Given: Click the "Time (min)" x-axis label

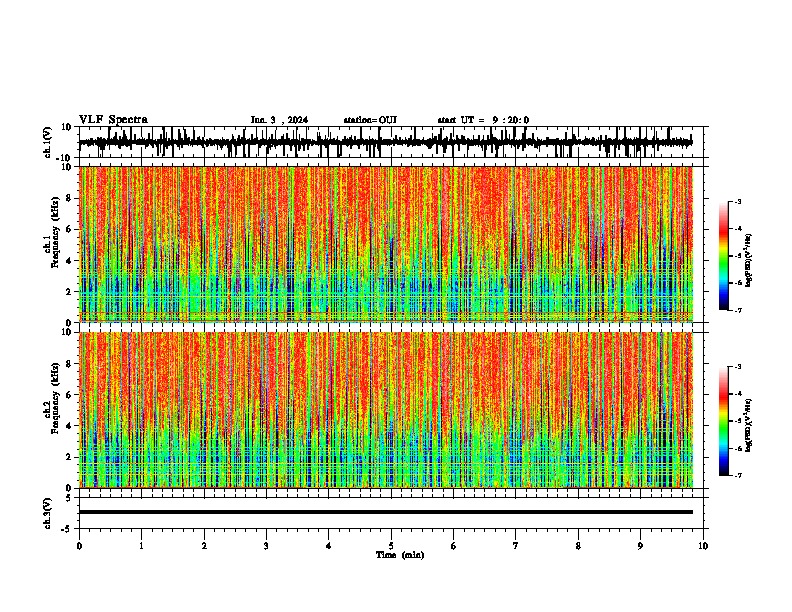Looking at the screenshot, I should click(x=400, y=555).
